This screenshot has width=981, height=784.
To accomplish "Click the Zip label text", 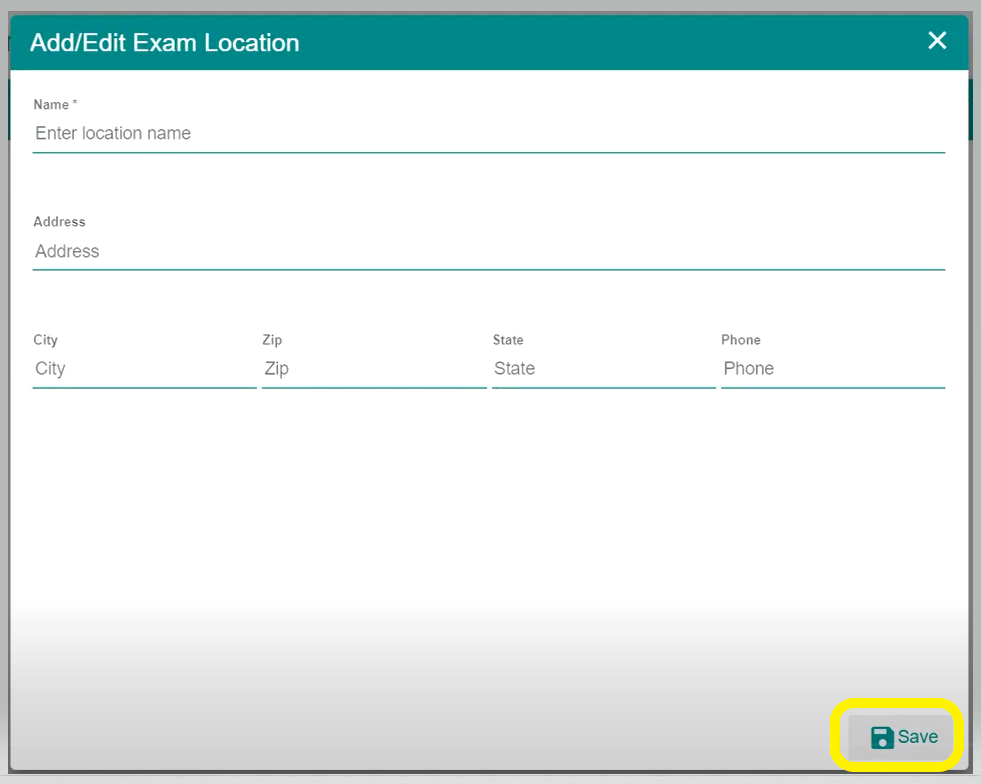I will point(272,340).
